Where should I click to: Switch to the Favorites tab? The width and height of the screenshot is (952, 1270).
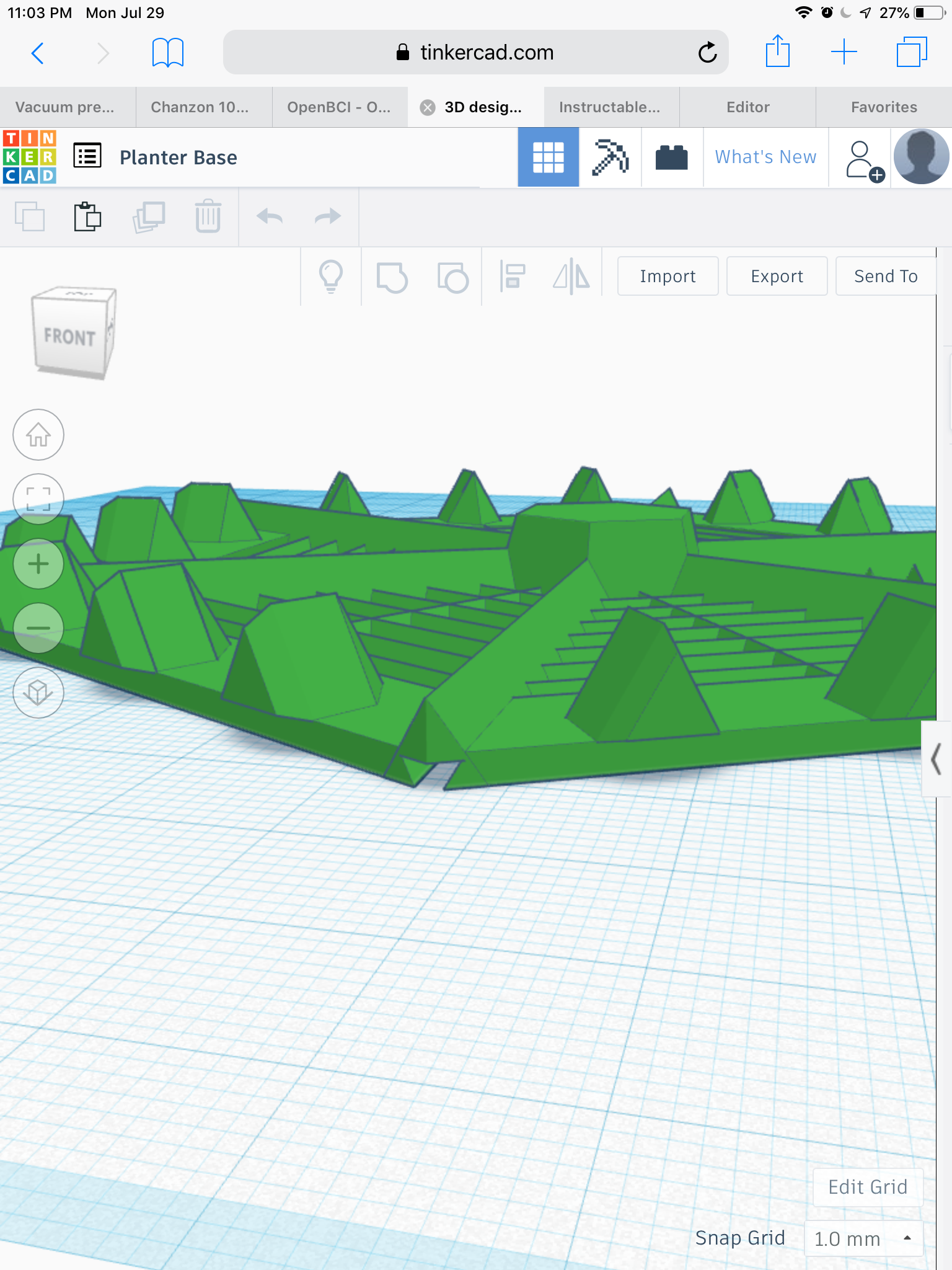point(884,107)
